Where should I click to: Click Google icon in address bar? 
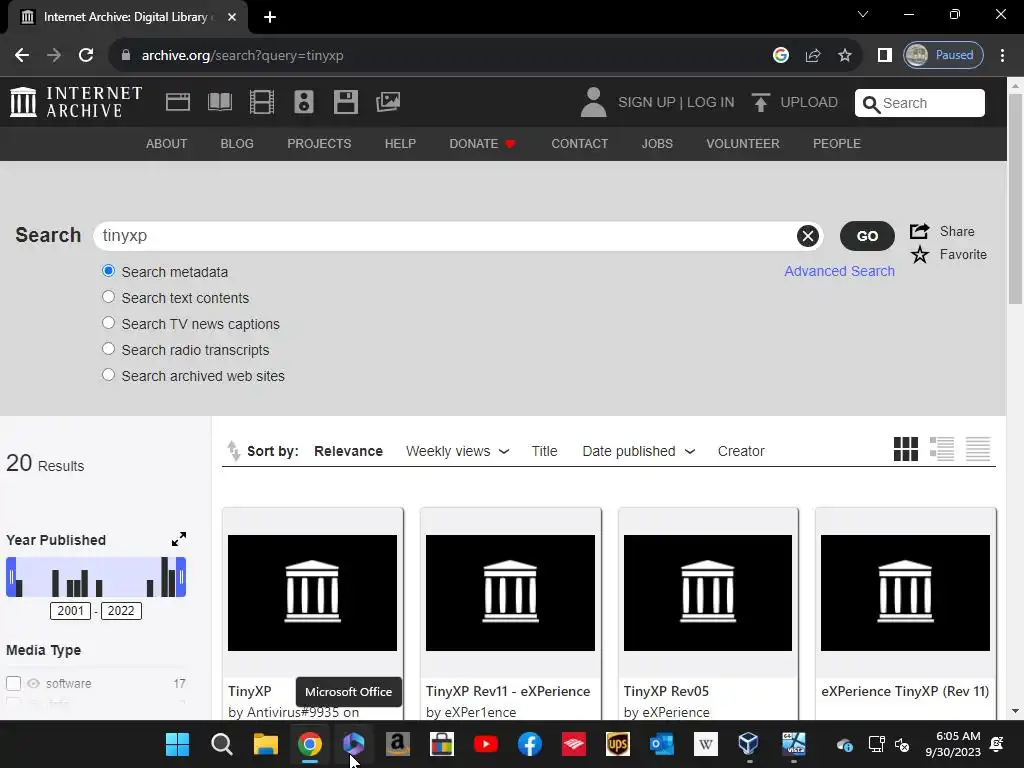(x=780, y=56)
